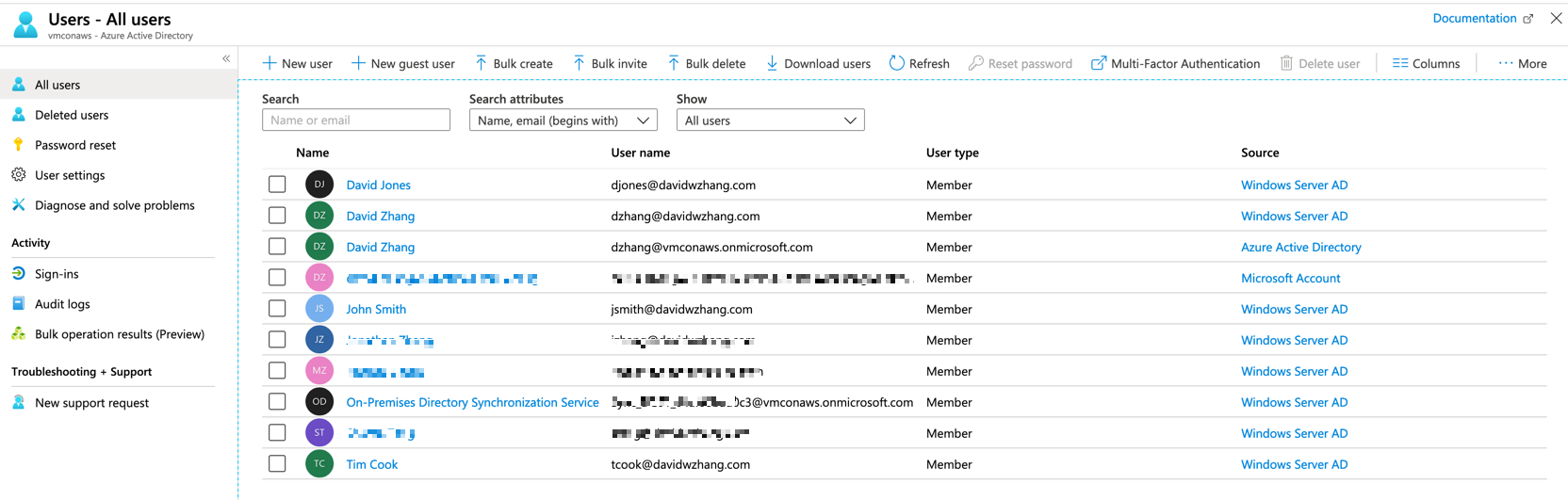Screen dimensions: 1568x500
Task: Click the Download users arrow icon
Action: 772,63
